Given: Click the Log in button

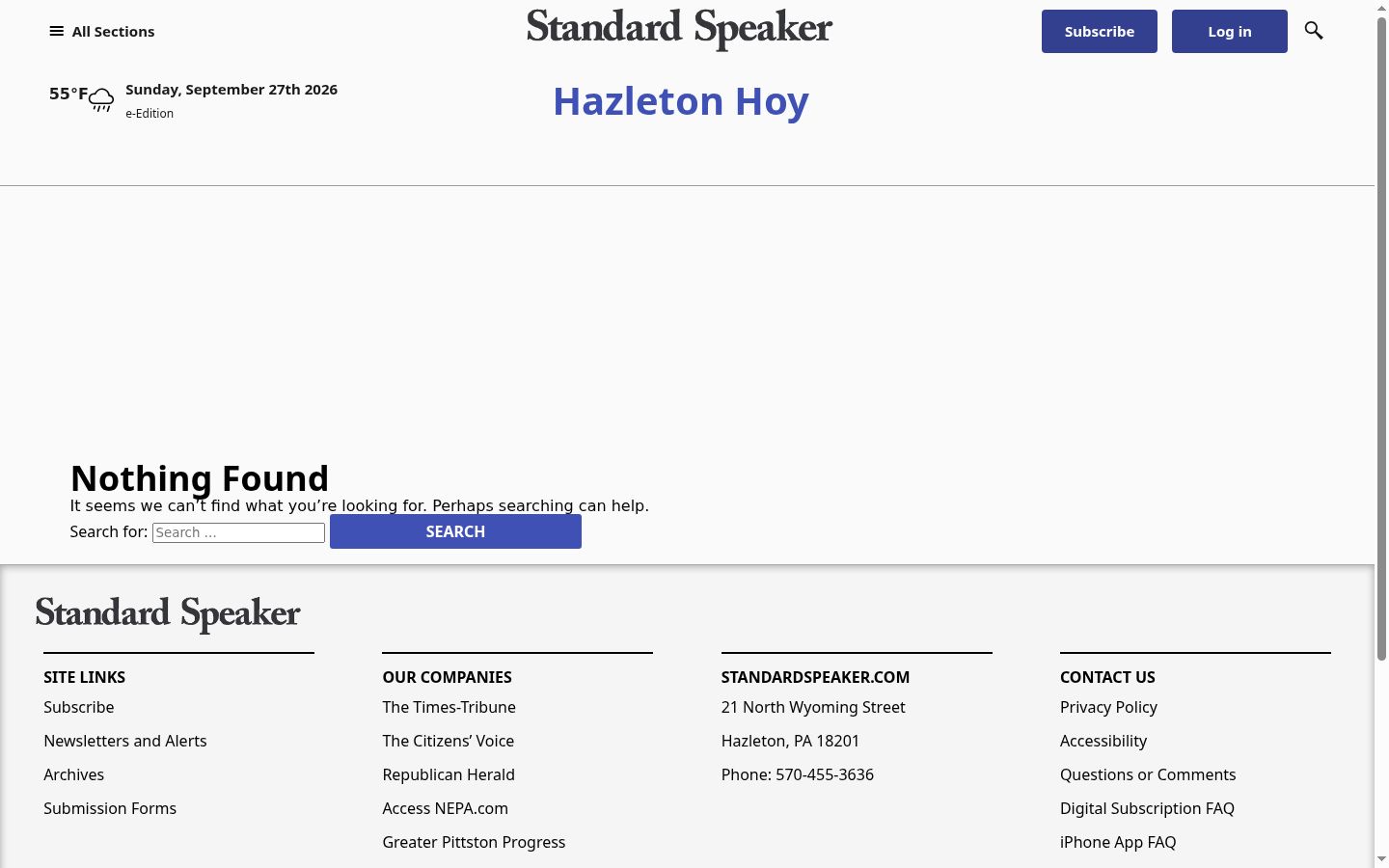Looking at the screenshot, I should pos(1230,31).
